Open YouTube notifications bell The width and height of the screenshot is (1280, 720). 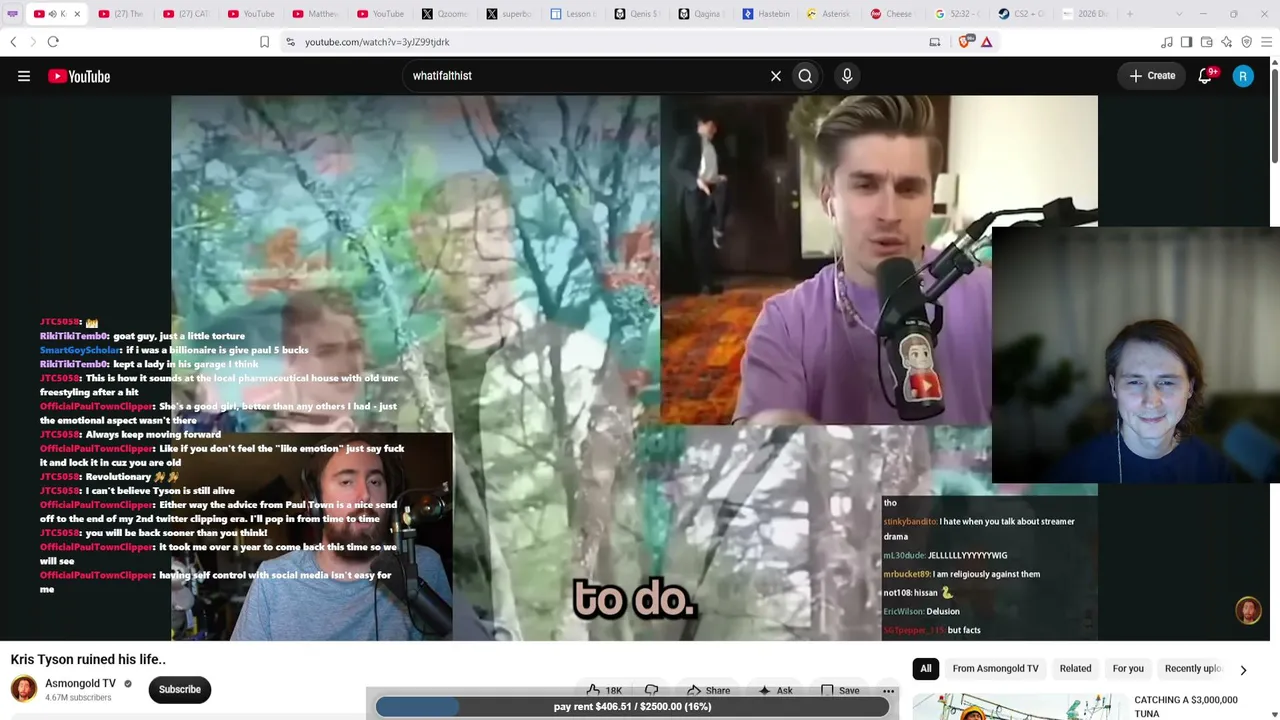1206,76
